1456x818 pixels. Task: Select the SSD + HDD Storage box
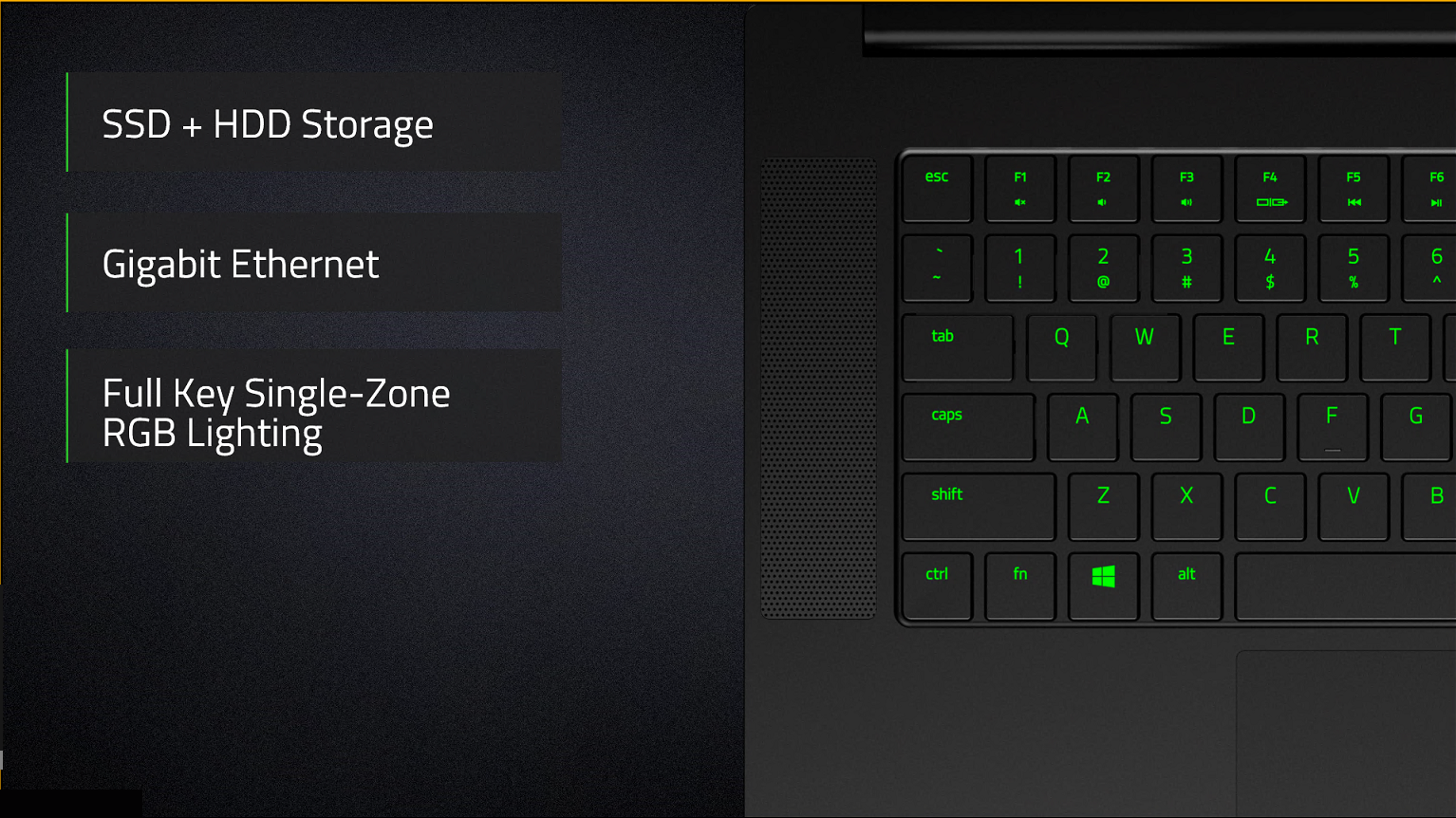tap(314, 123)
